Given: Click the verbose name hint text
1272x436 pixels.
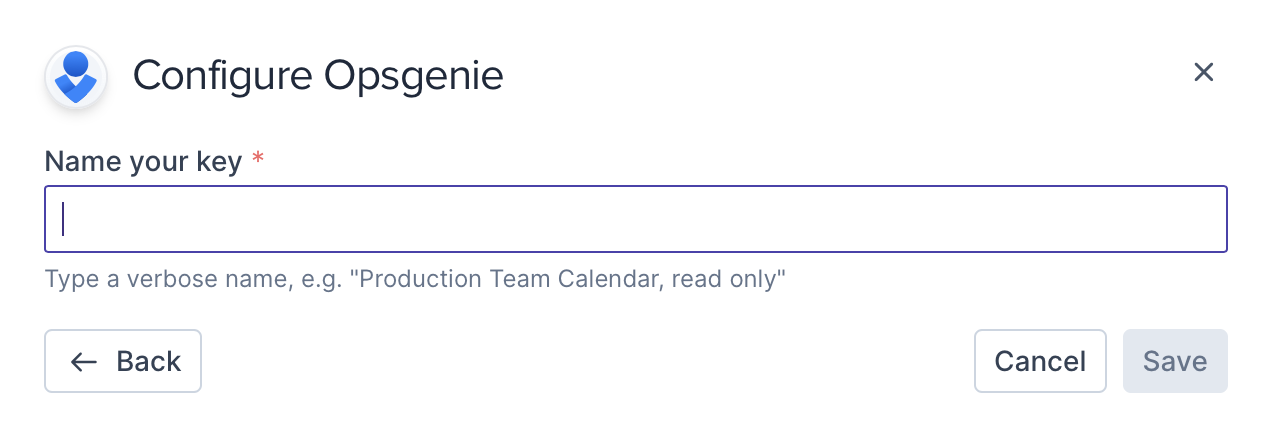Looking at the screenshot, I should point(415,278).
